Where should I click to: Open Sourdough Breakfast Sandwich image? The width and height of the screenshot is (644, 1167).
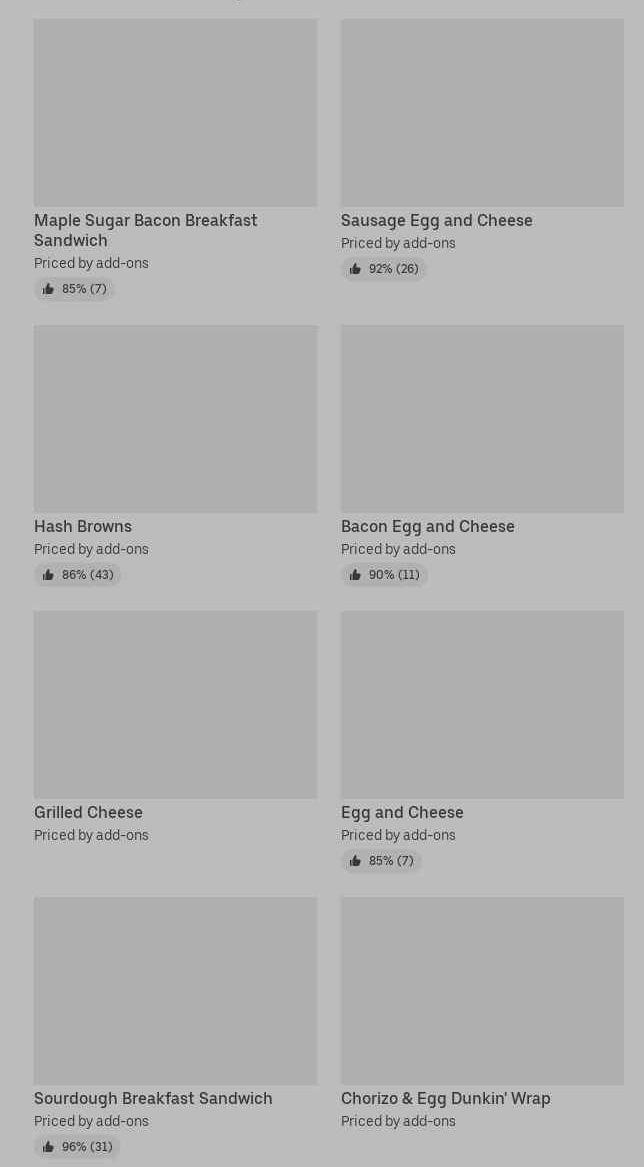pyautogui.click(x=175, y=990)
